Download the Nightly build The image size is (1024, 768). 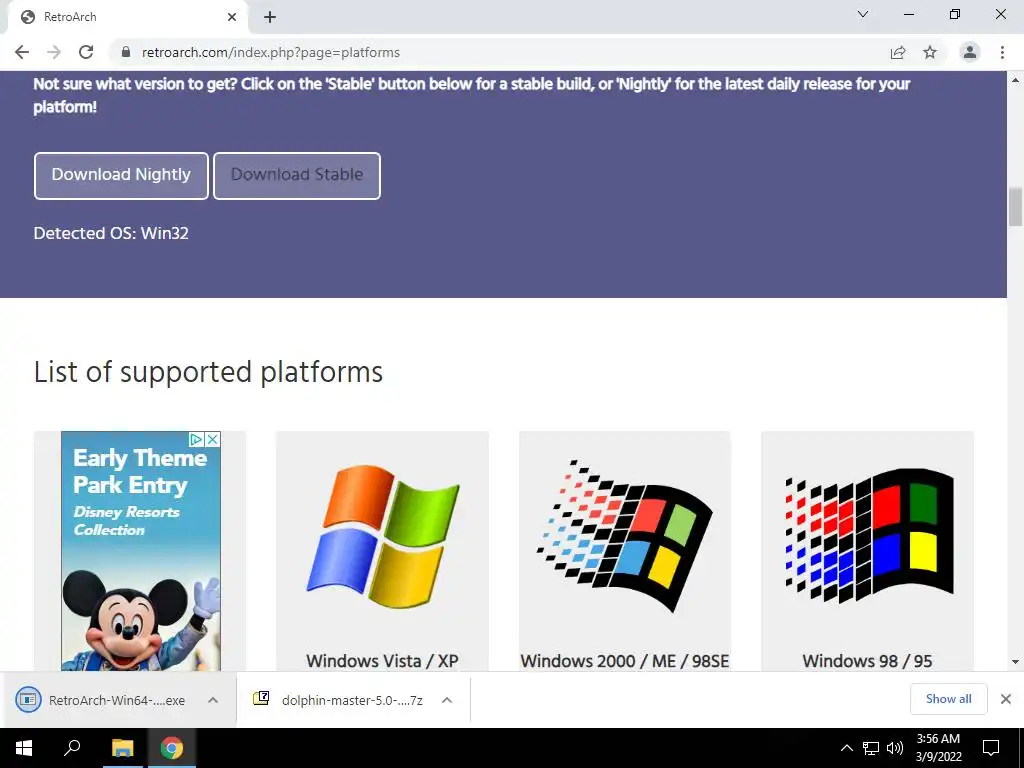pyautogui.click(x=121, y=176)
